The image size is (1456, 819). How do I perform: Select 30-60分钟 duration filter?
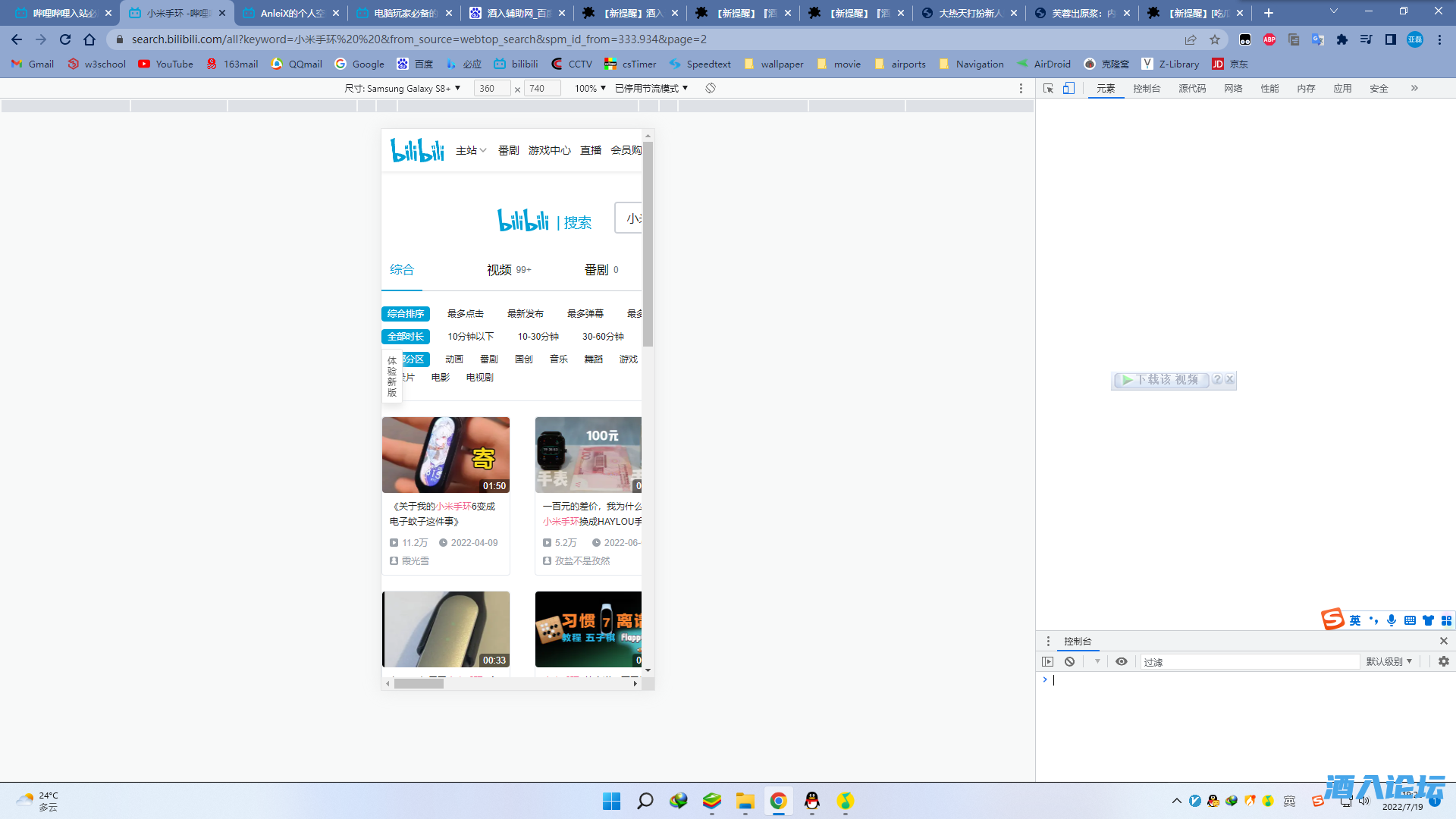[x=603, y=336]
